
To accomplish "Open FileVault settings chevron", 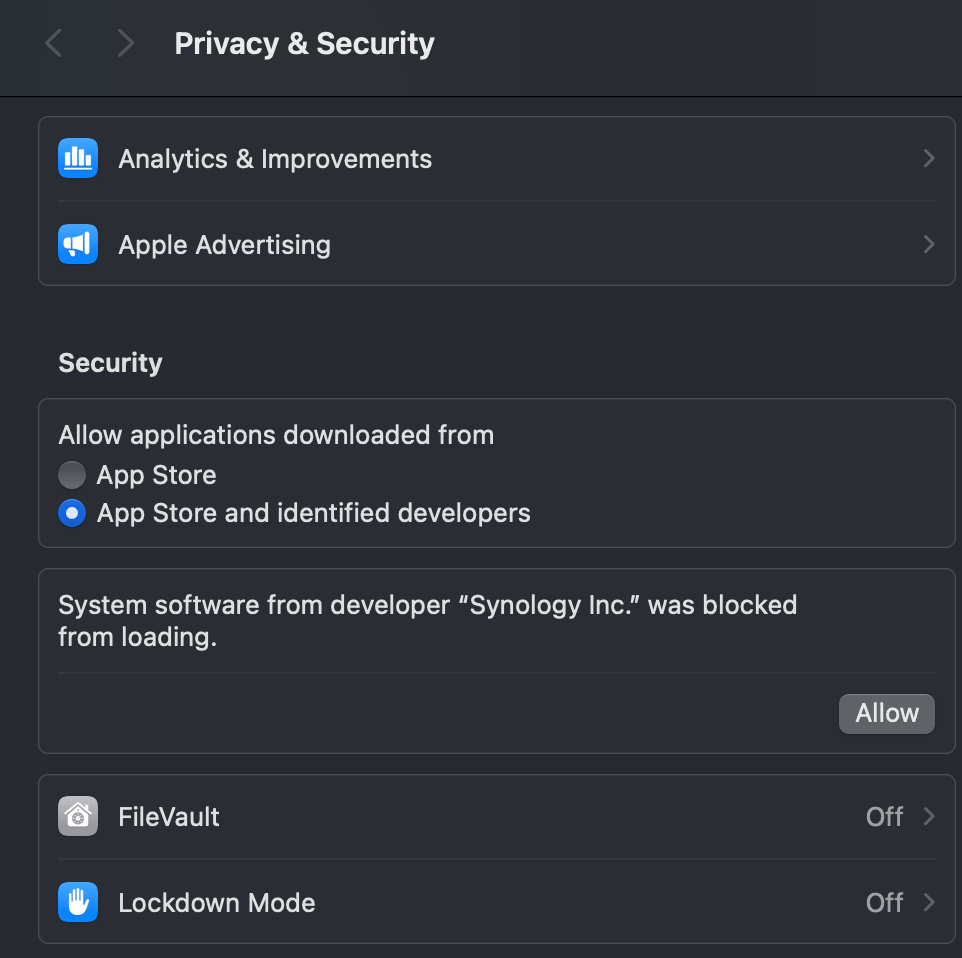I will [929, 816].
